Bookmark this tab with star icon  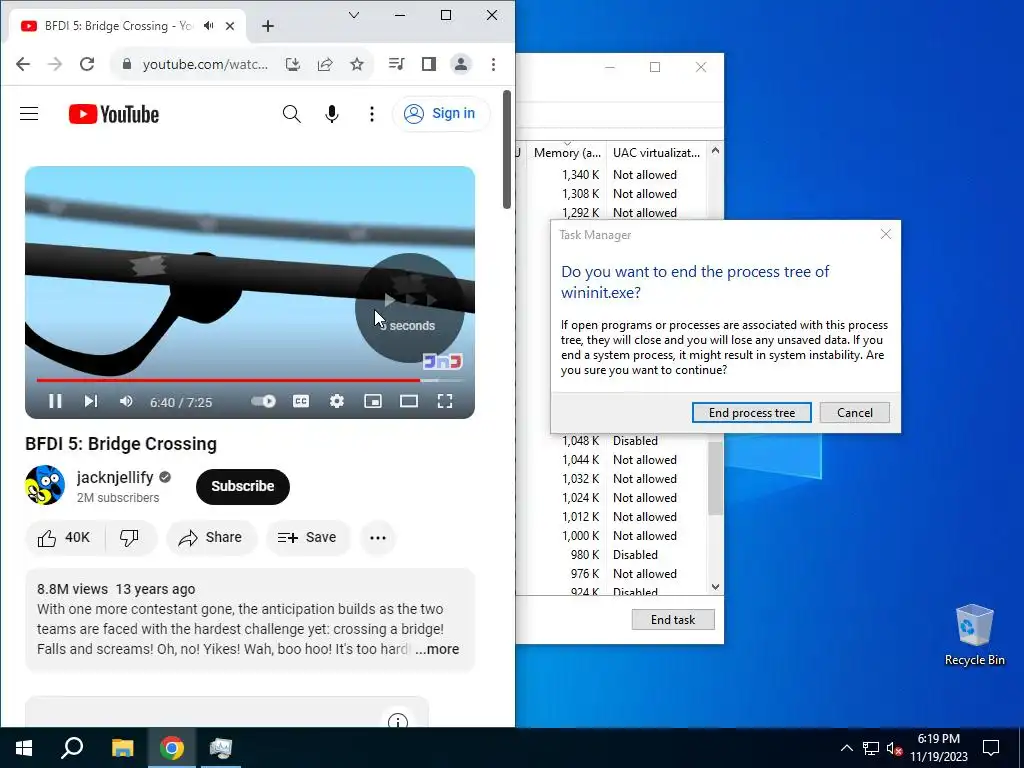[x=357, y=64]
